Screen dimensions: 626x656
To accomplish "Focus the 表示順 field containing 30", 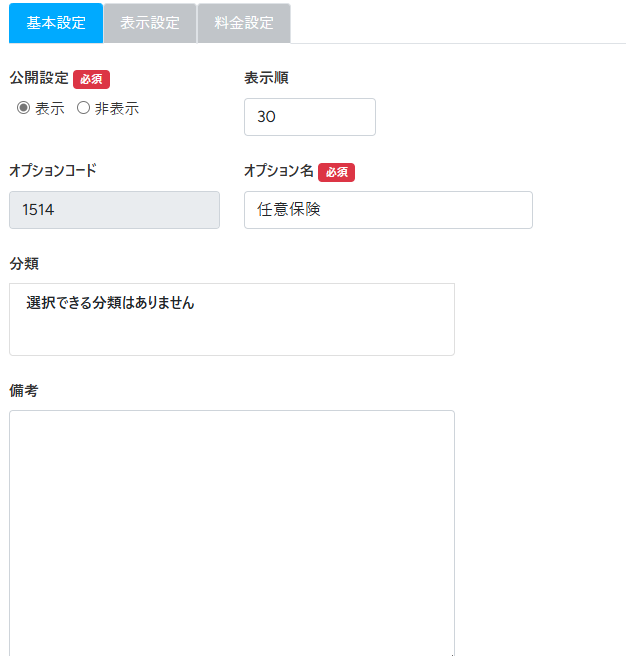I will coord(309,117).
